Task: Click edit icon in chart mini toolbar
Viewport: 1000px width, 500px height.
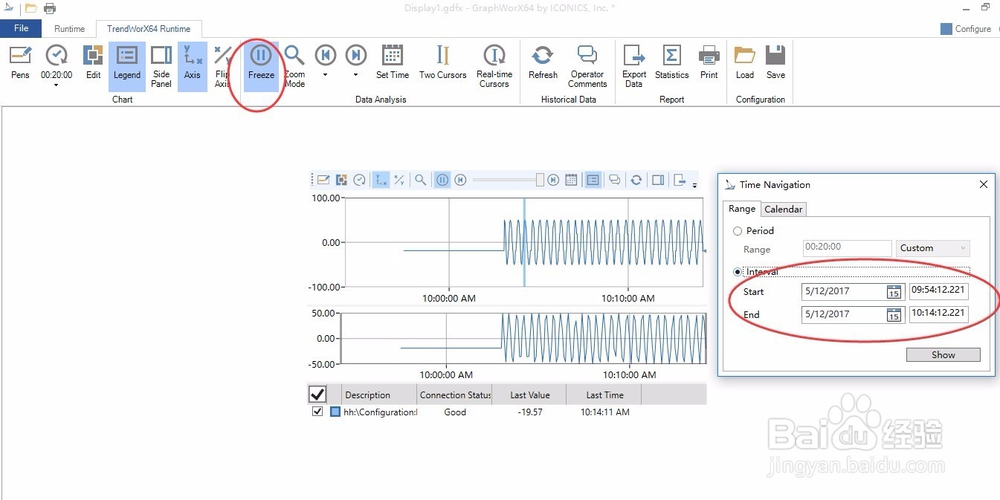Action: 342,180
